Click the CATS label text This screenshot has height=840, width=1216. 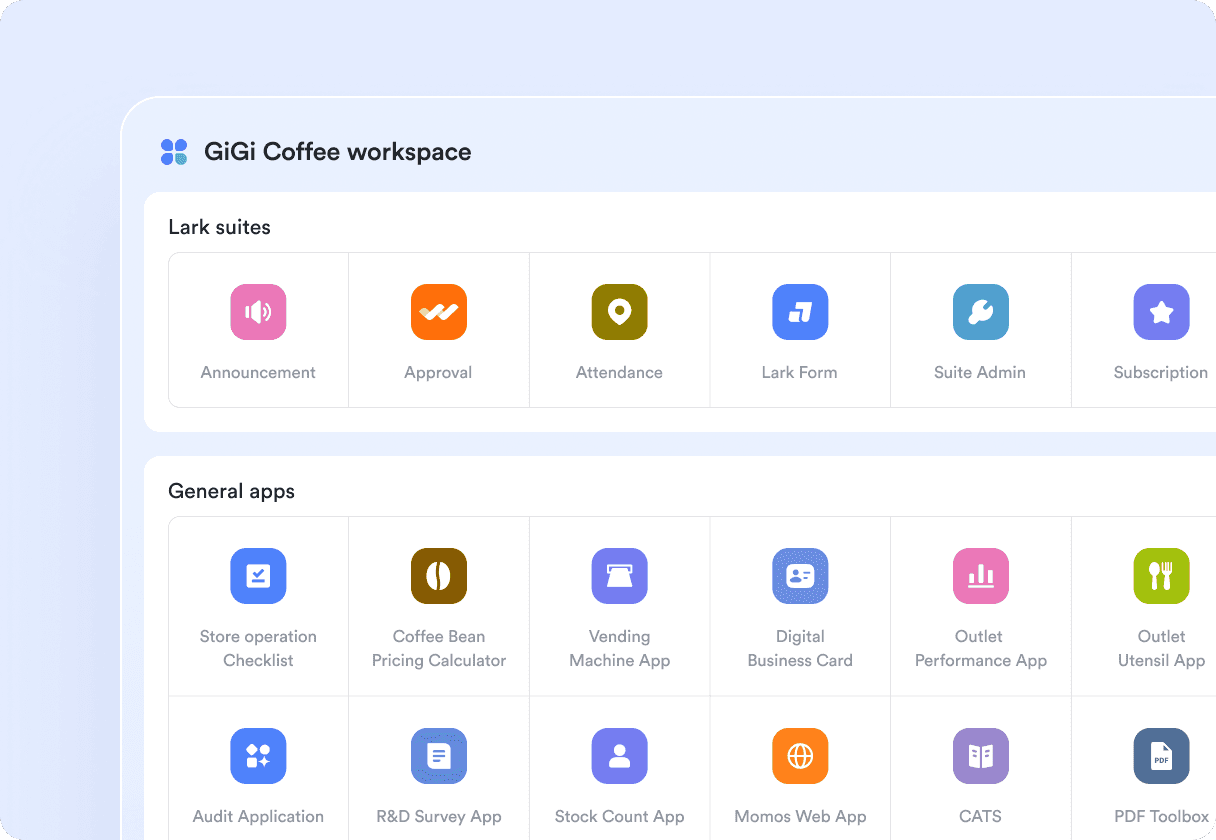pos(980,816)
